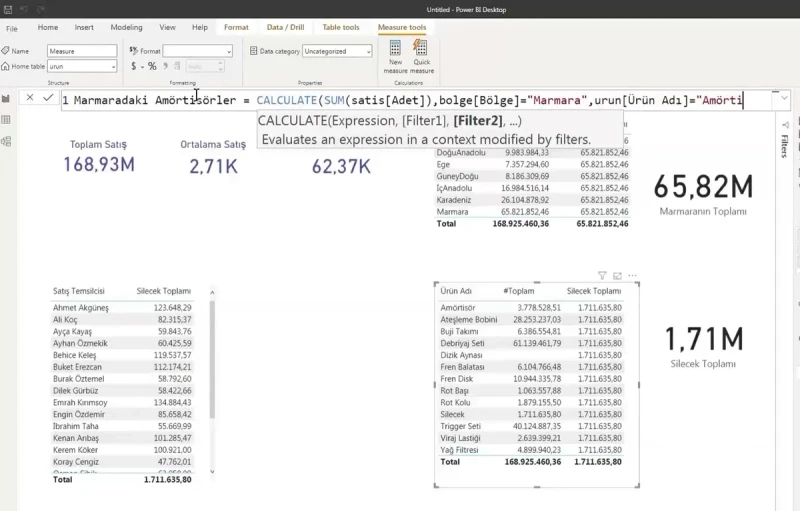Click the Redo arrow in title bar
The height and width of the screenshot is (511, 800).
click(x=40, y=9)
